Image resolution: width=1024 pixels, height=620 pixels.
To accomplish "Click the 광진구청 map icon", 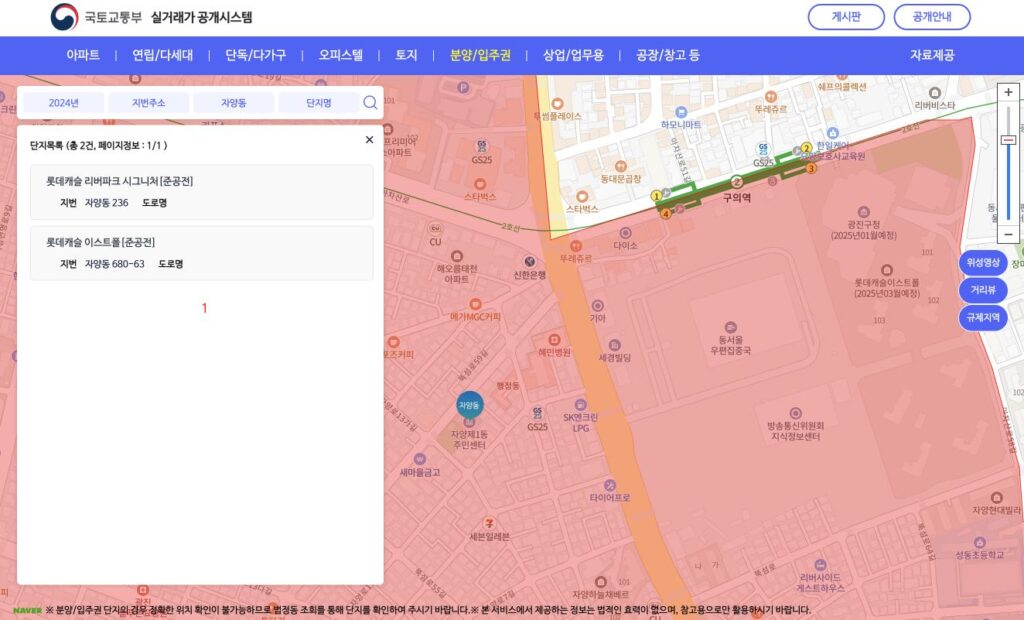I will click(x=863, y=212).
